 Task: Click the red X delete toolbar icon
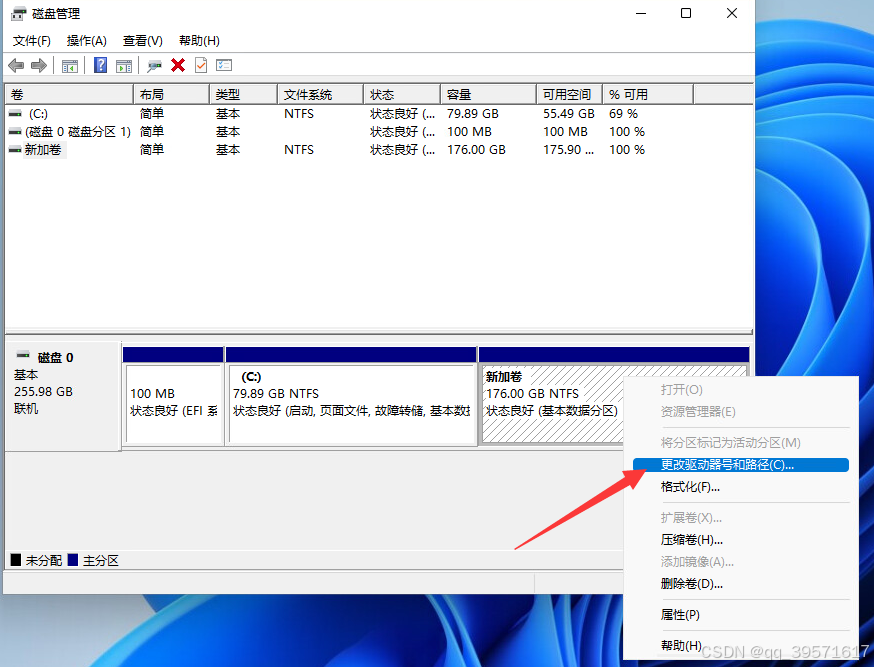click(178, 65)
